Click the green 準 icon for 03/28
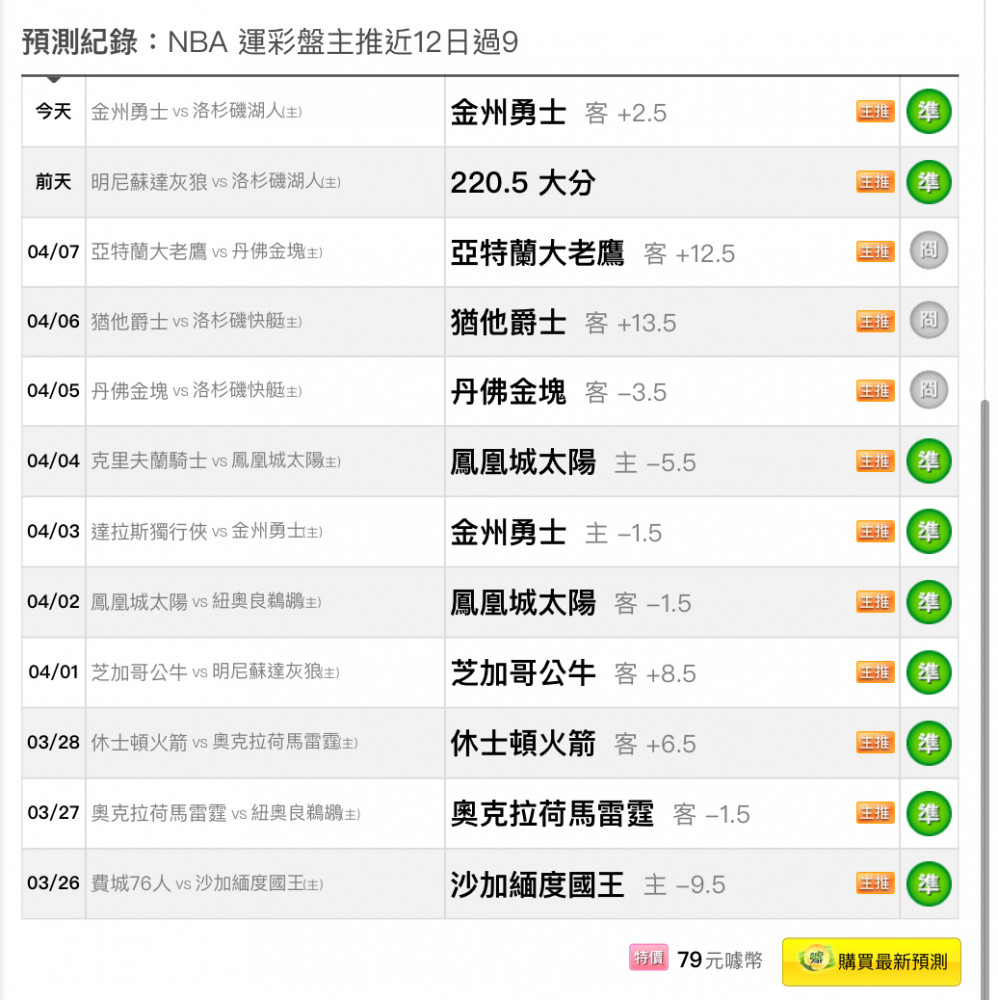The width and height of the screenshot is (998, 1000). pos(928,743)
